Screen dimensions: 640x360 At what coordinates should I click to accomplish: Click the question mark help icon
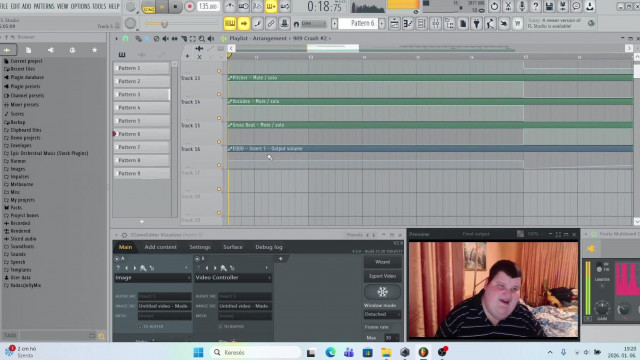click(536, 6)
